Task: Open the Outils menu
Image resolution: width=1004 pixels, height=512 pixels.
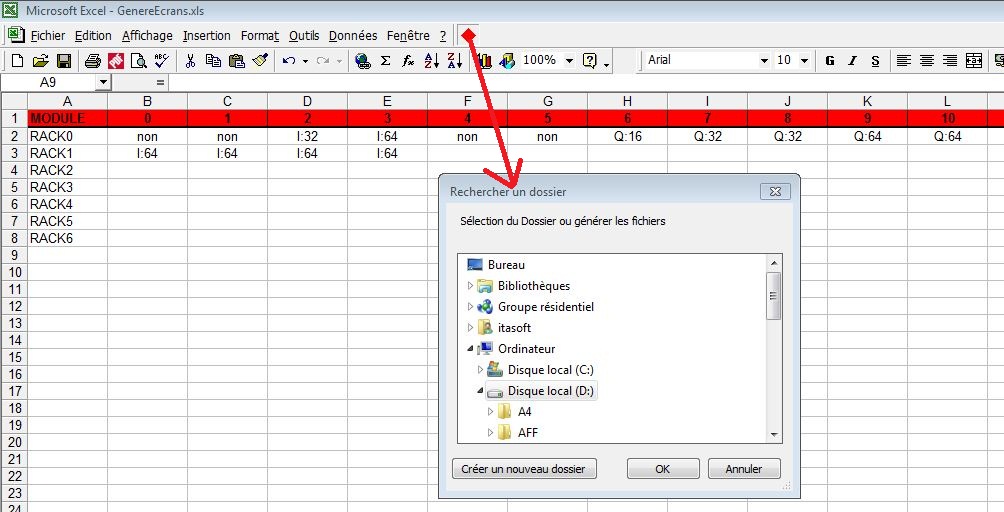Action: point(303,36)
